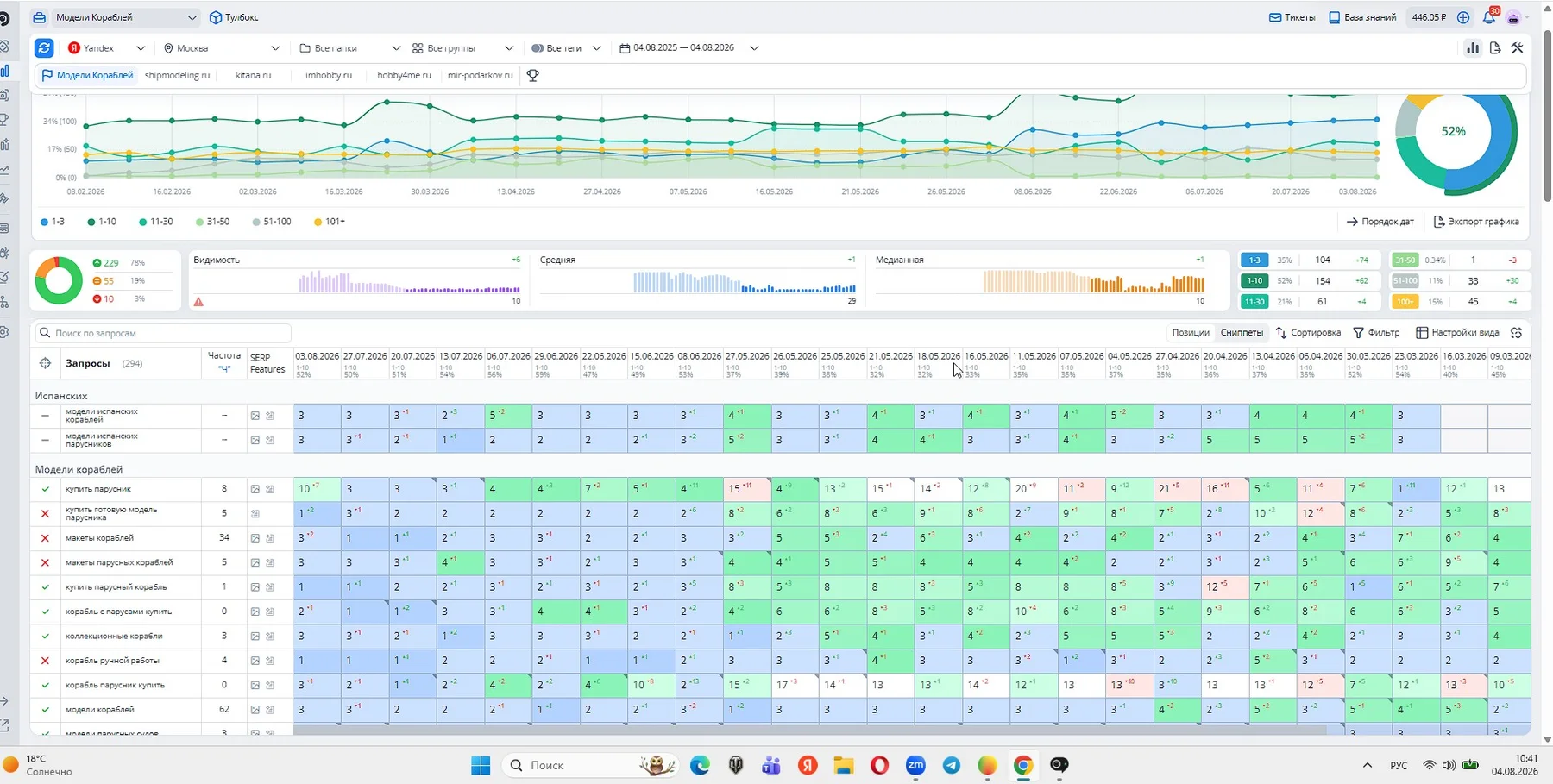Click the red cross for макеты кораблей
This screenshot has height=784, width=1553.
pyautogui.click(x=46, y=538)
